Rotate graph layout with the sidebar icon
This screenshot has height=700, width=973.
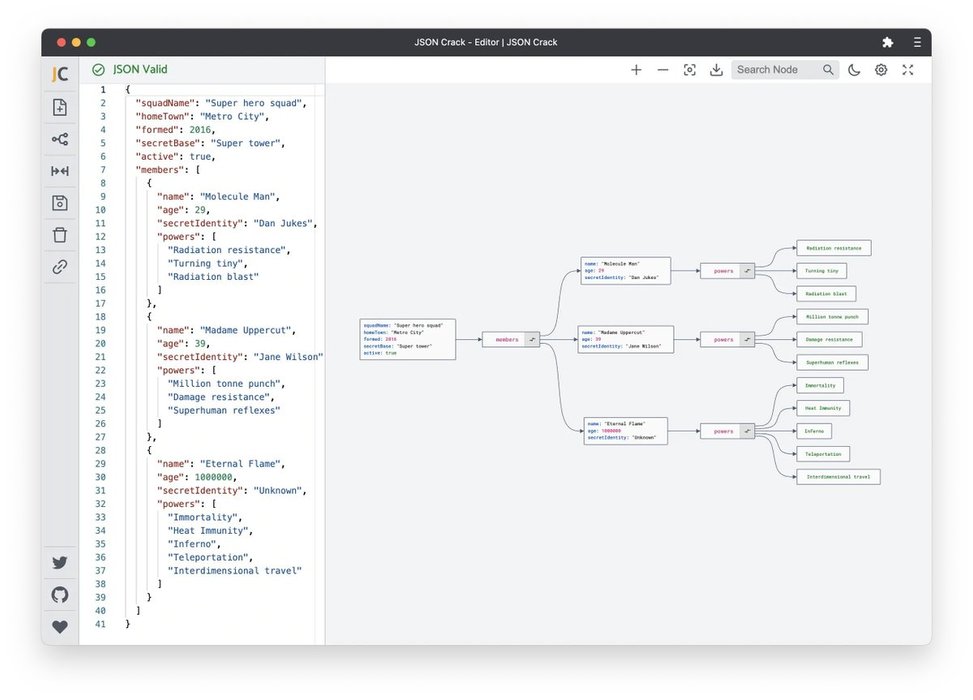60,139
